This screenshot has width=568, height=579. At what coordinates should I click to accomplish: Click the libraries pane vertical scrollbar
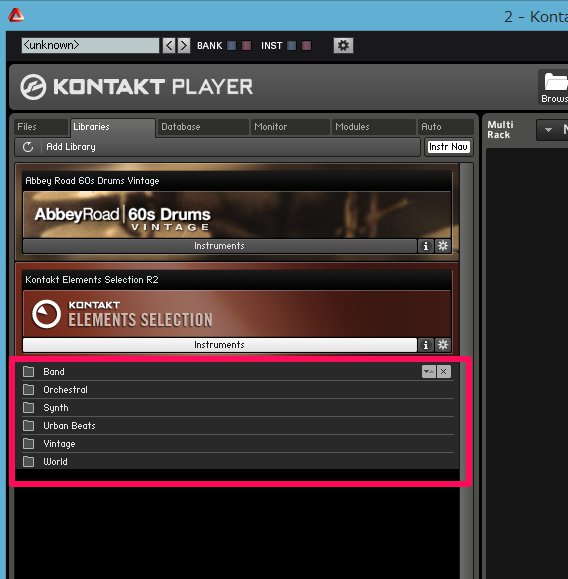(x=466, y=371)
